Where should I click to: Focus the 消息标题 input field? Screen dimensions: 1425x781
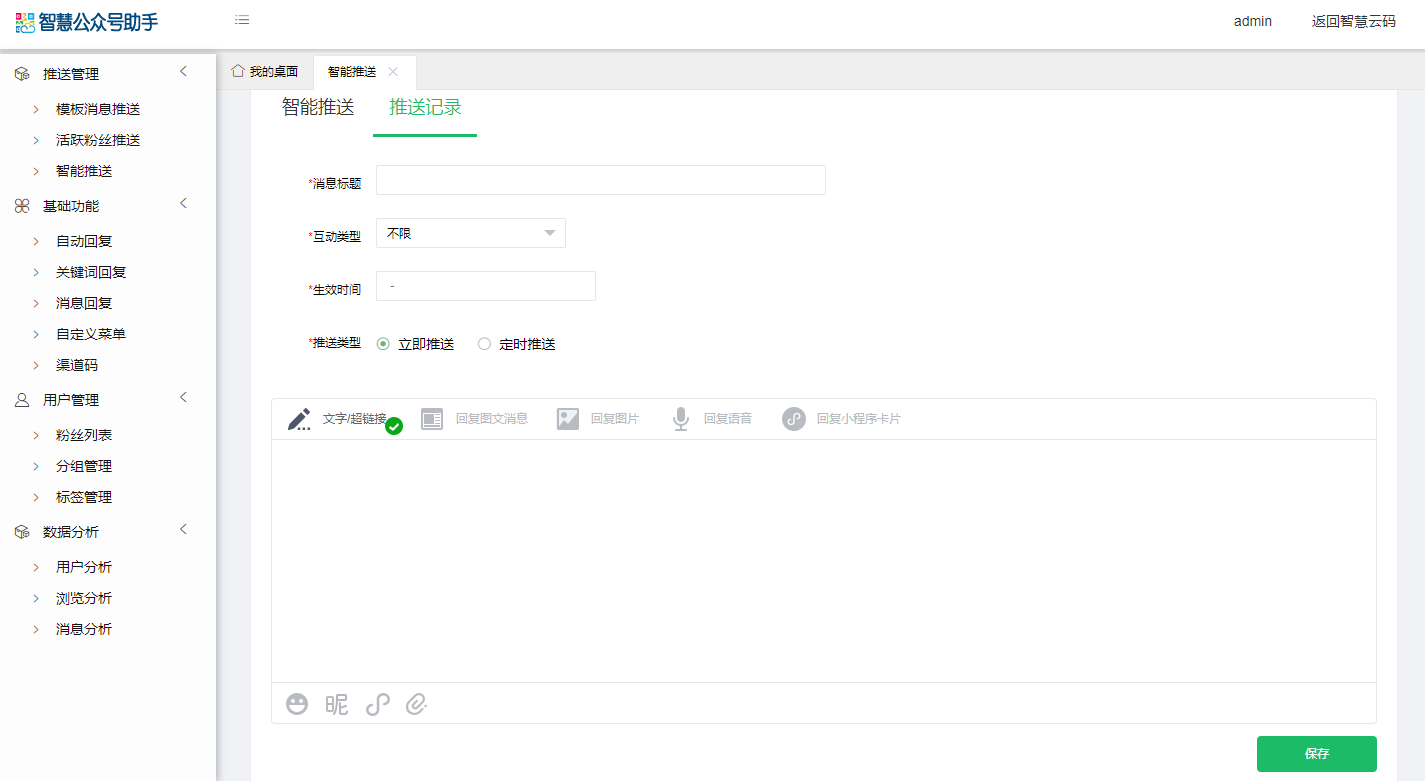pos(601,180)
